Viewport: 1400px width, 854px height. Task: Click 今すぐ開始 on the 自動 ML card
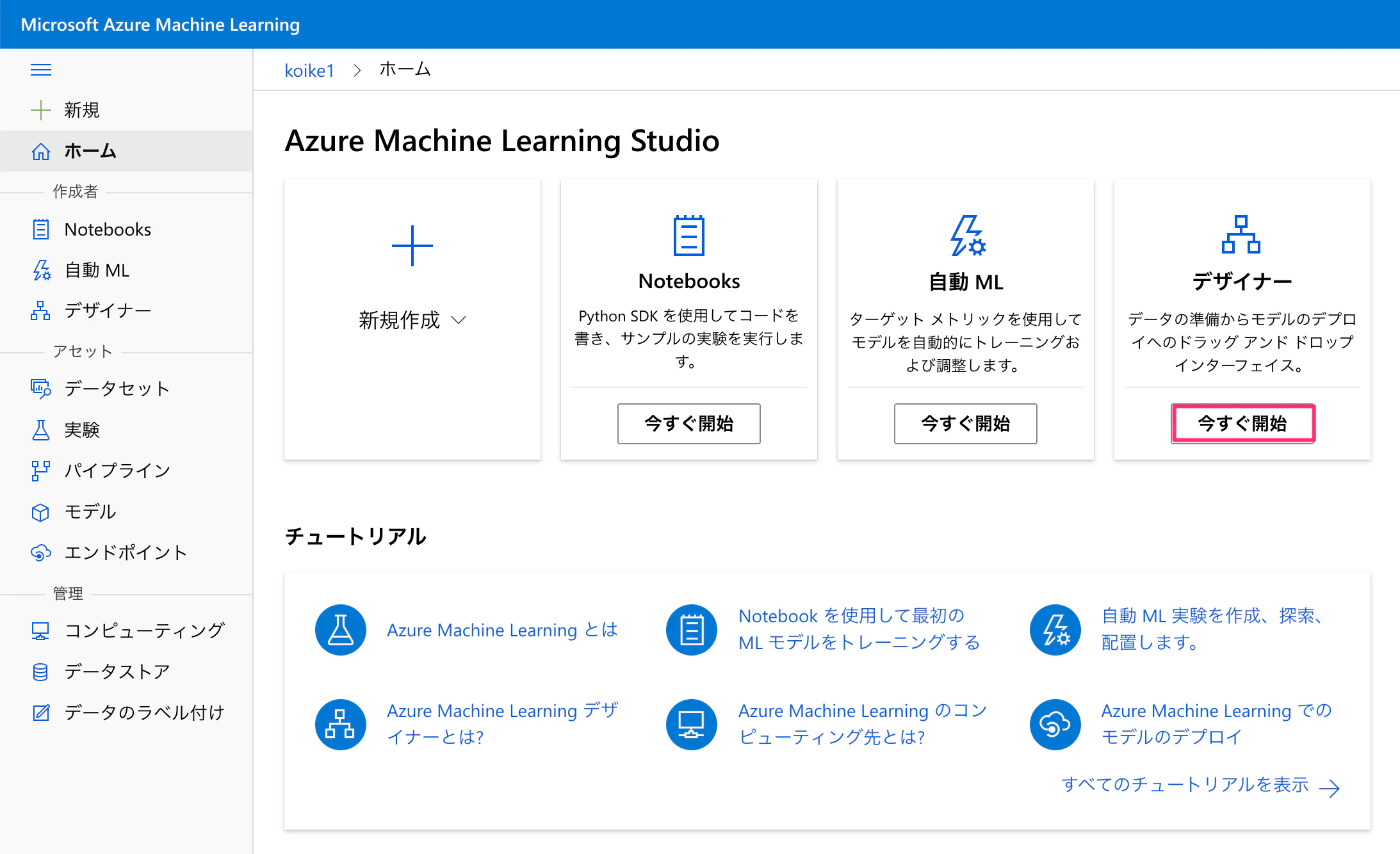pos(966,423)
